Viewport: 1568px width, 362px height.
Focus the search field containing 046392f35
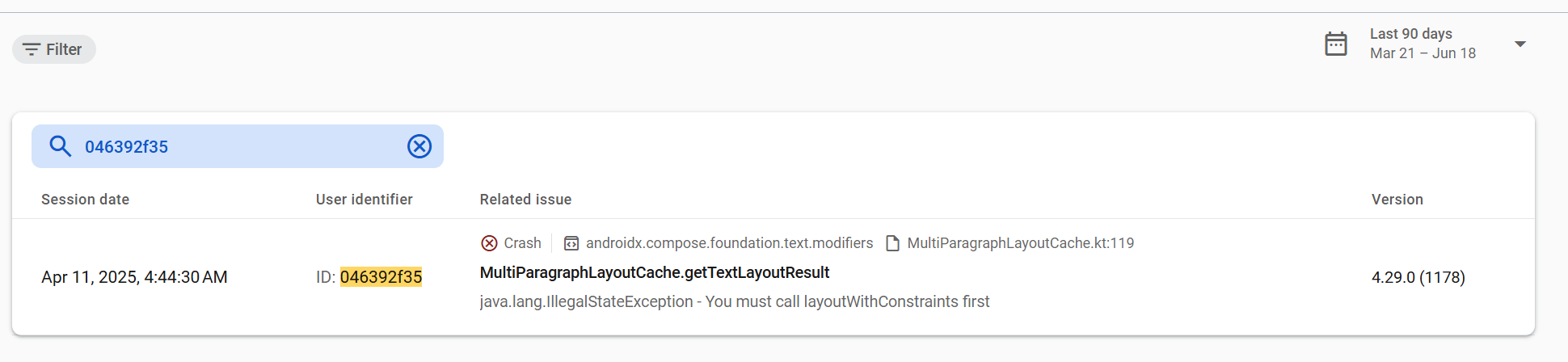238,146
